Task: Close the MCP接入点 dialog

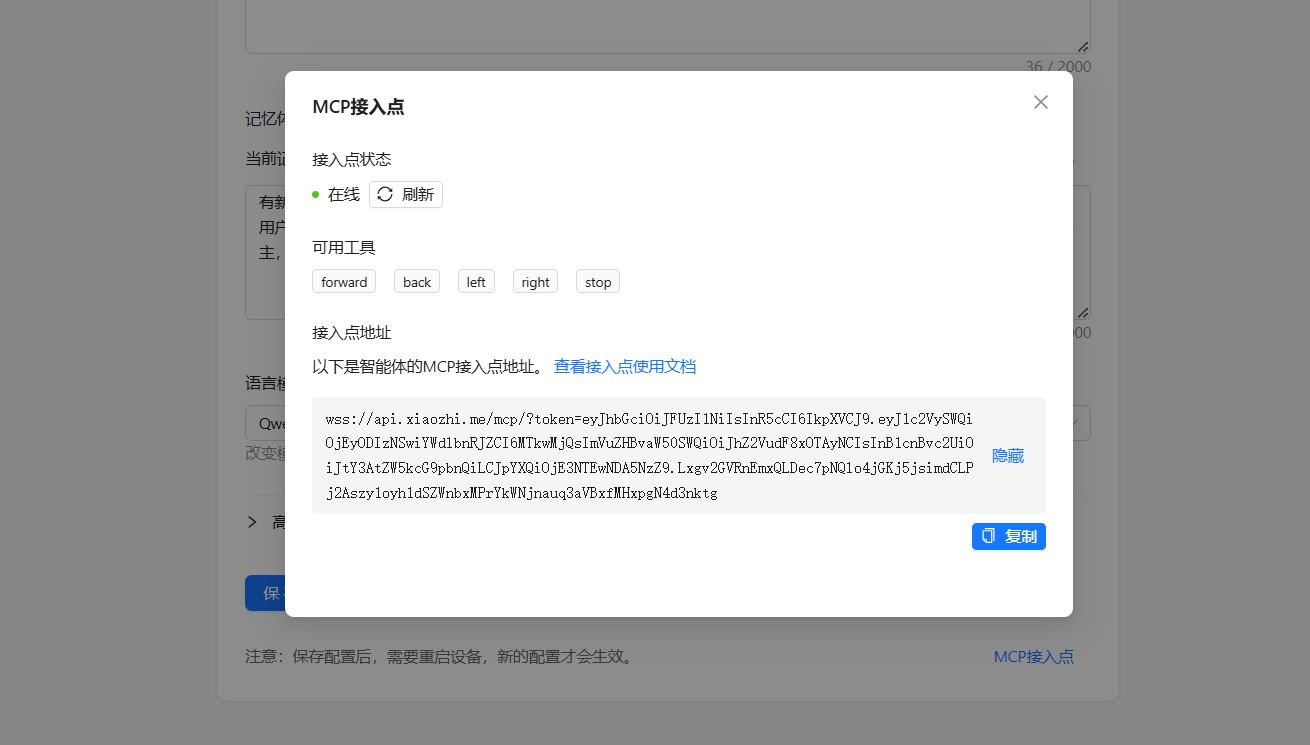Action: 1041,102
